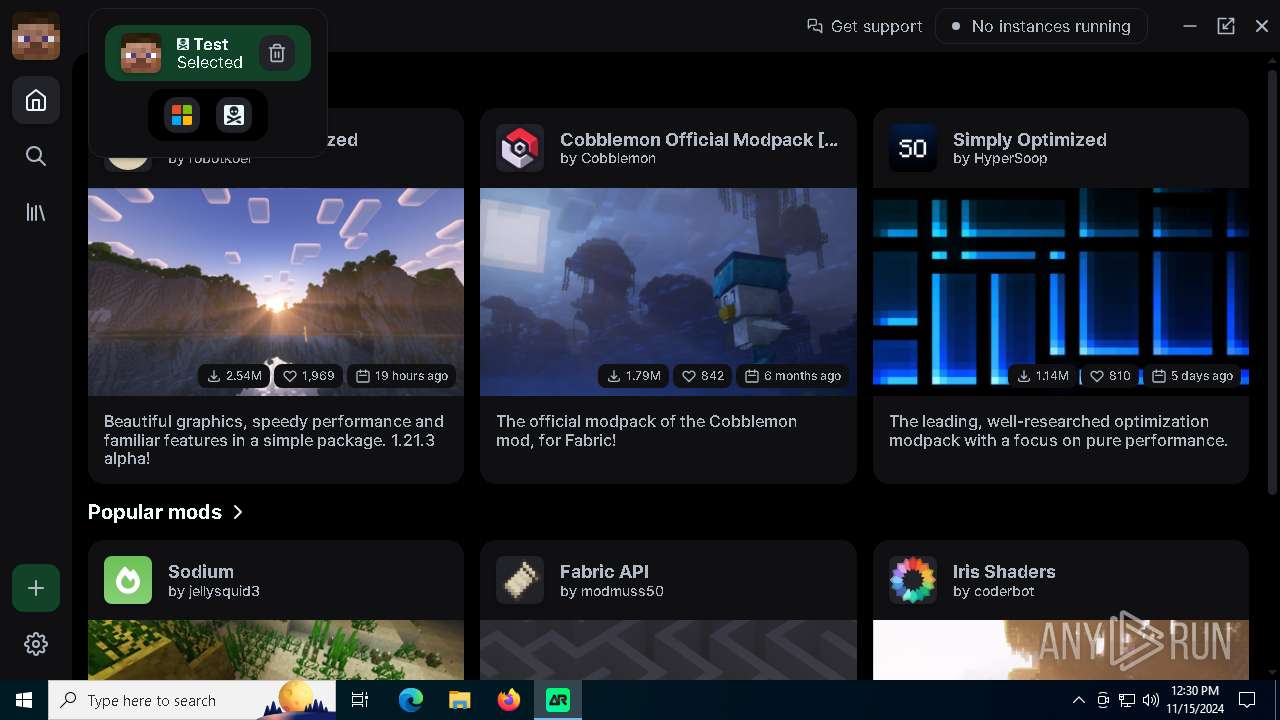Open Iris Shaders mod icon

coord(913,580)
